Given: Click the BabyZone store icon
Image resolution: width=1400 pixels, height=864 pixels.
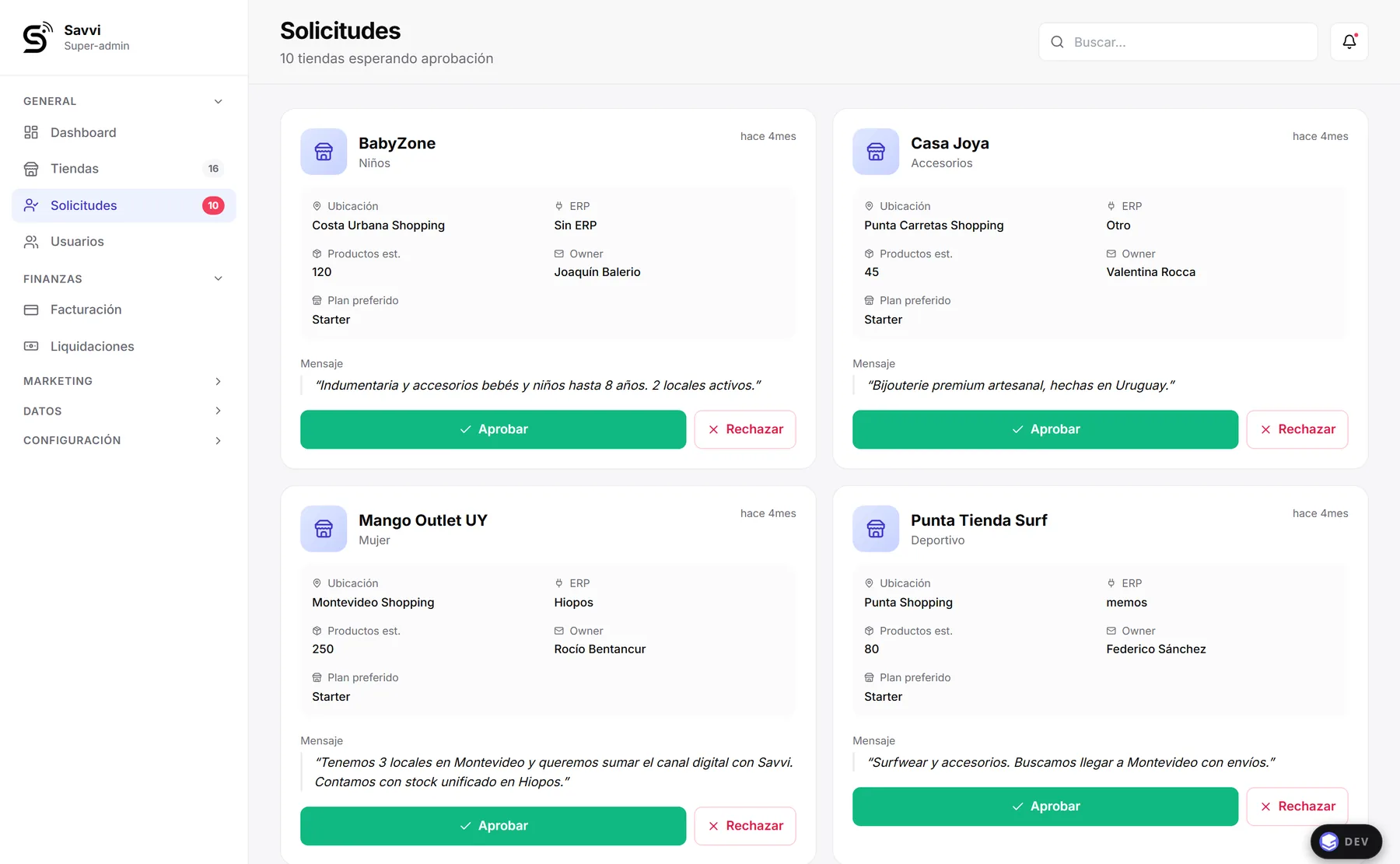Looking at the screenshot, I should (x=324, y=152).
